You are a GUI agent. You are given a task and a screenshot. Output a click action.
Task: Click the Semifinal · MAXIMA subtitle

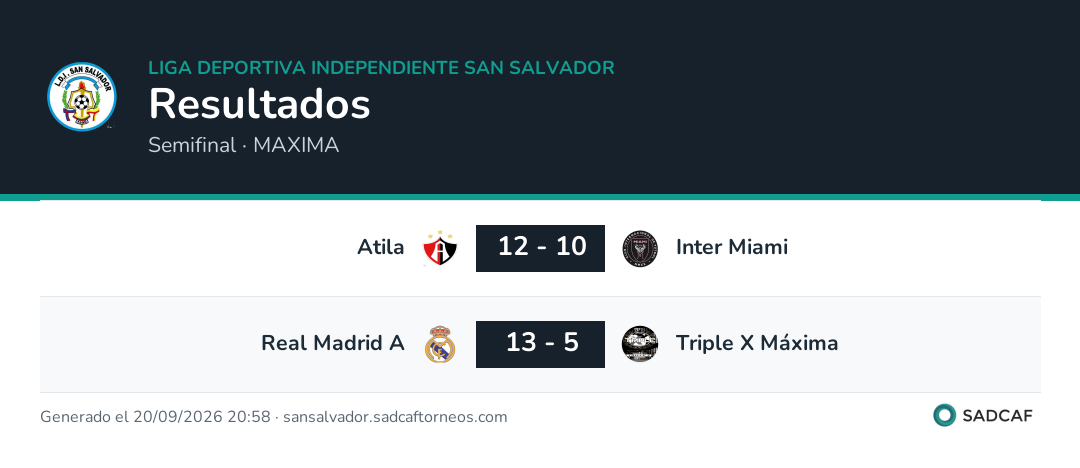click(244, 145)
